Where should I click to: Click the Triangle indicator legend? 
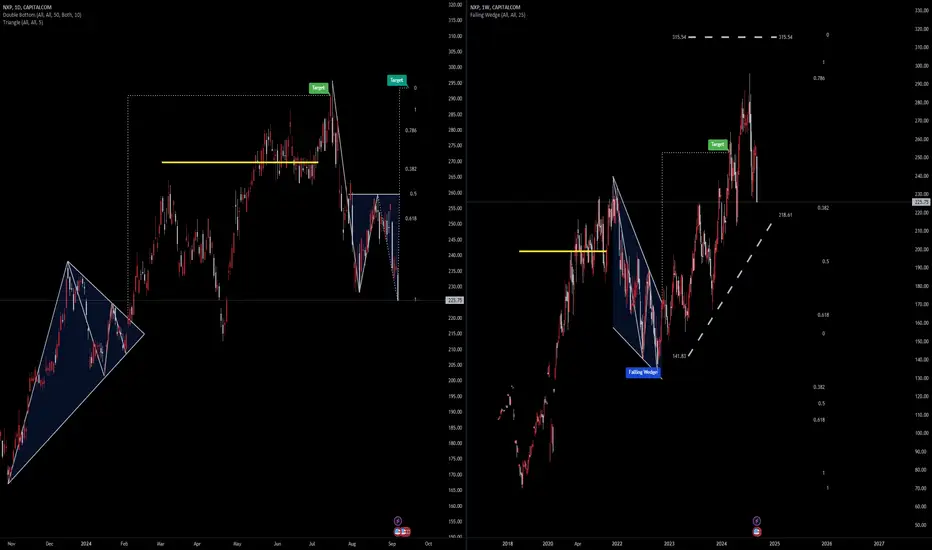(23, 22)
